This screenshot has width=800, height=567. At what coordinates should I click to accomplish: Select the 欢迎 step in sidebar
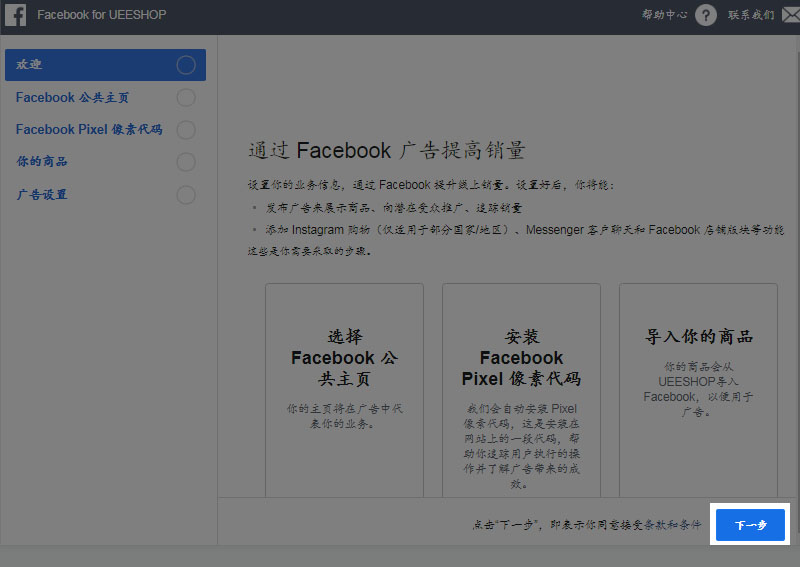(106, 65)
